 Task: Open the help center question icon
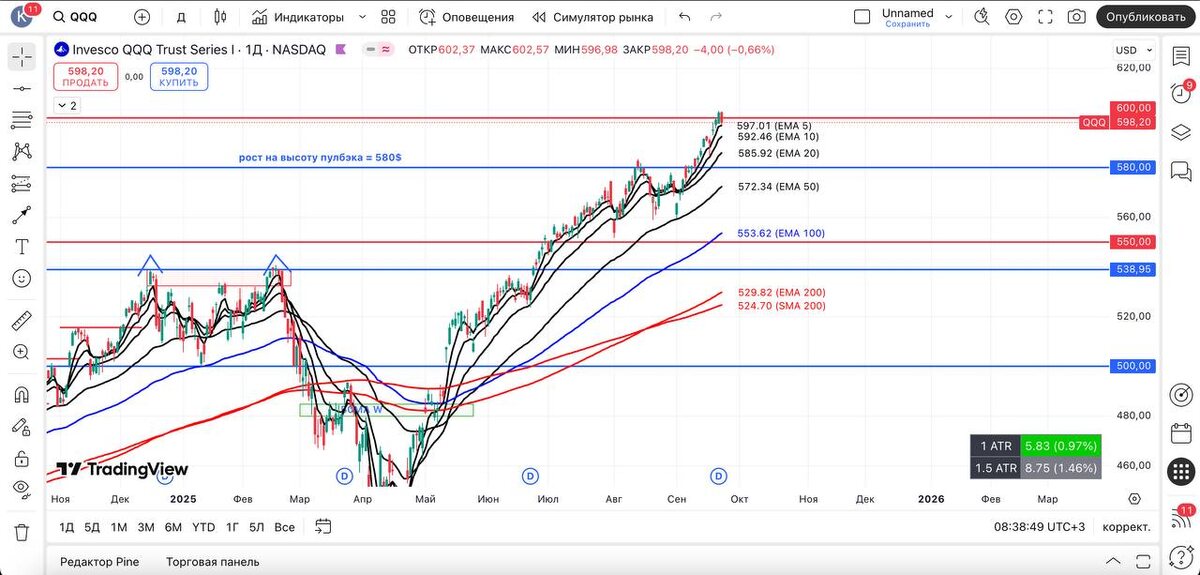click(x=1181, y=557)
